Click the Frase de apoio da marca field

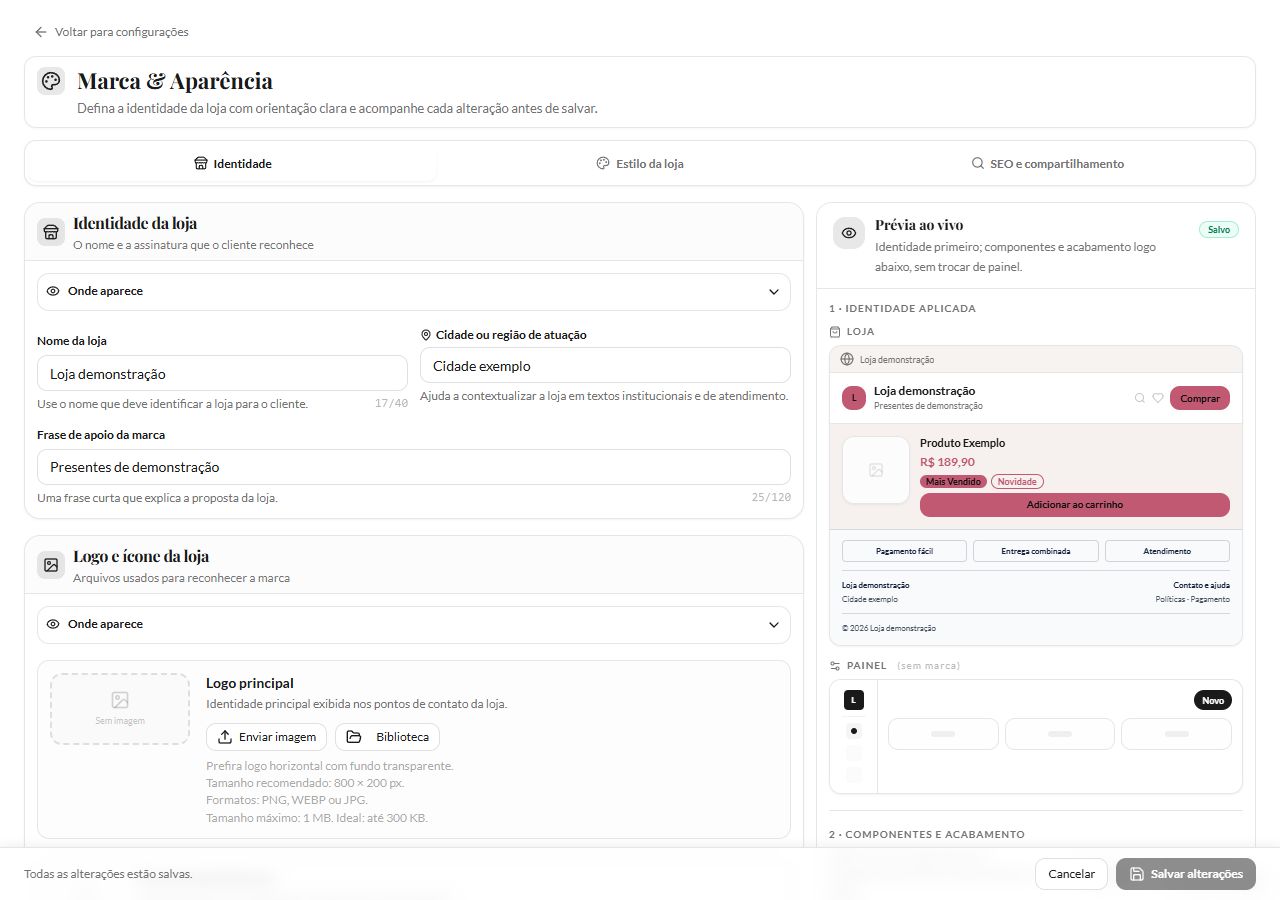pos(414,467)
